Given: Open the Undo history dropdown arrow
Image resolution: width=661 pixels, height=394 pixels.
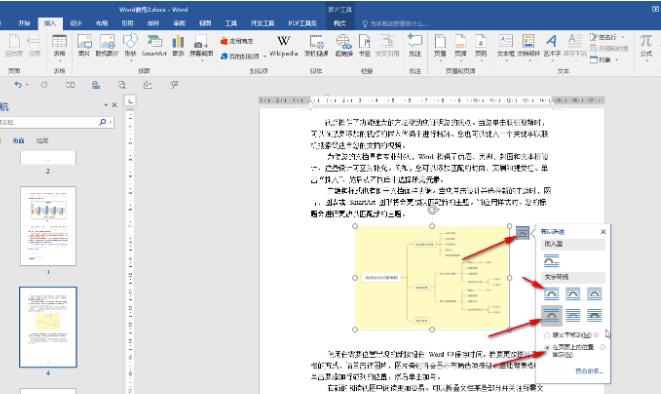Looking at the screenshot, I should [27, 85].
